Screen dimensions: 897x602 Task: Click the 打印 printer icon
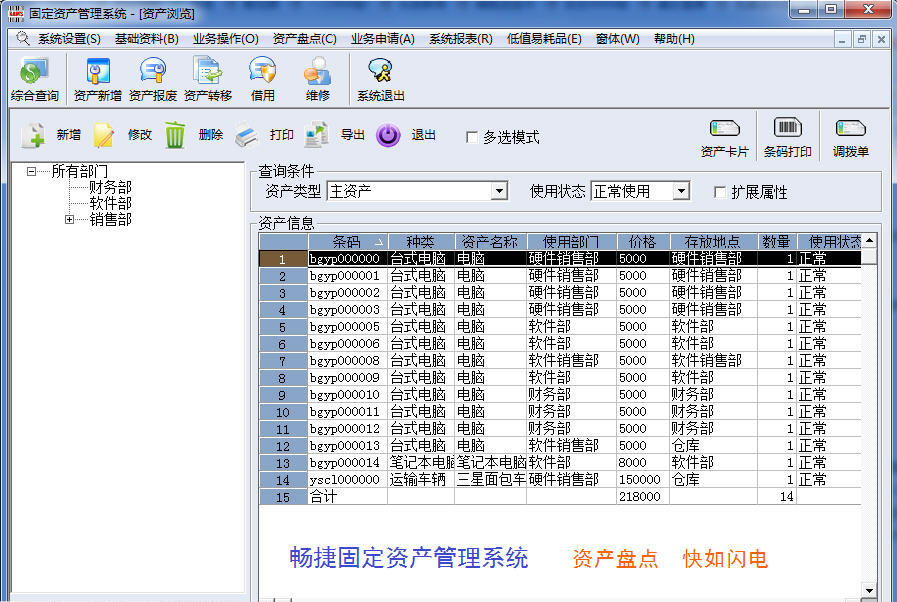coord(247,135)
